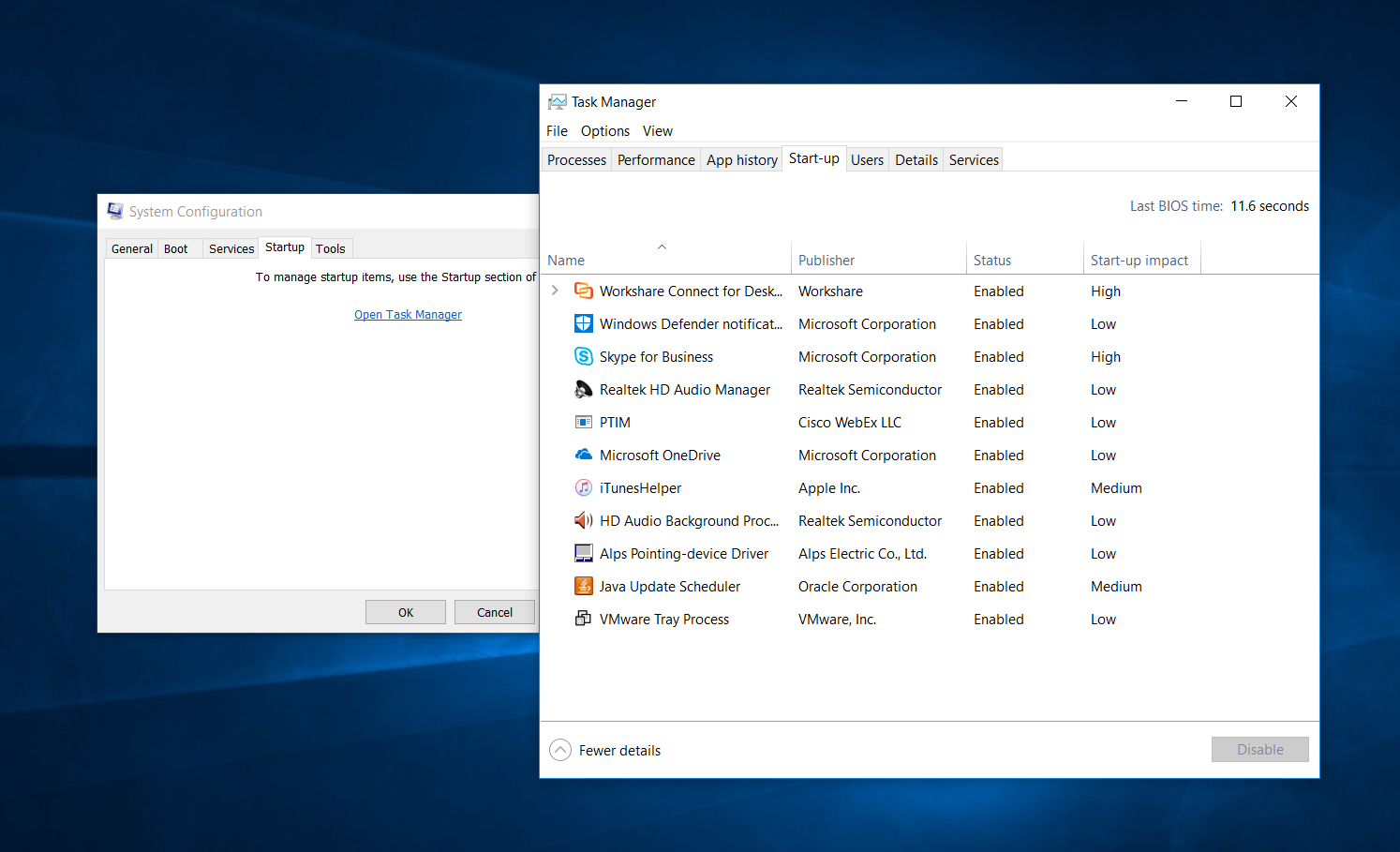Click the Disable button

[x=1260, y=749]
